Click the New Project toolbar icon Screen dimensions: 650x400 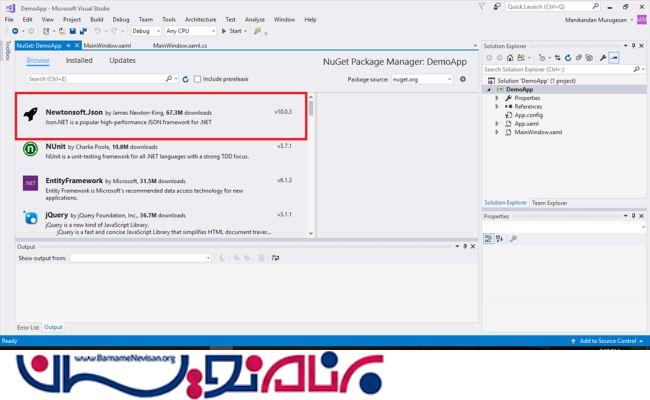point(46,31)
